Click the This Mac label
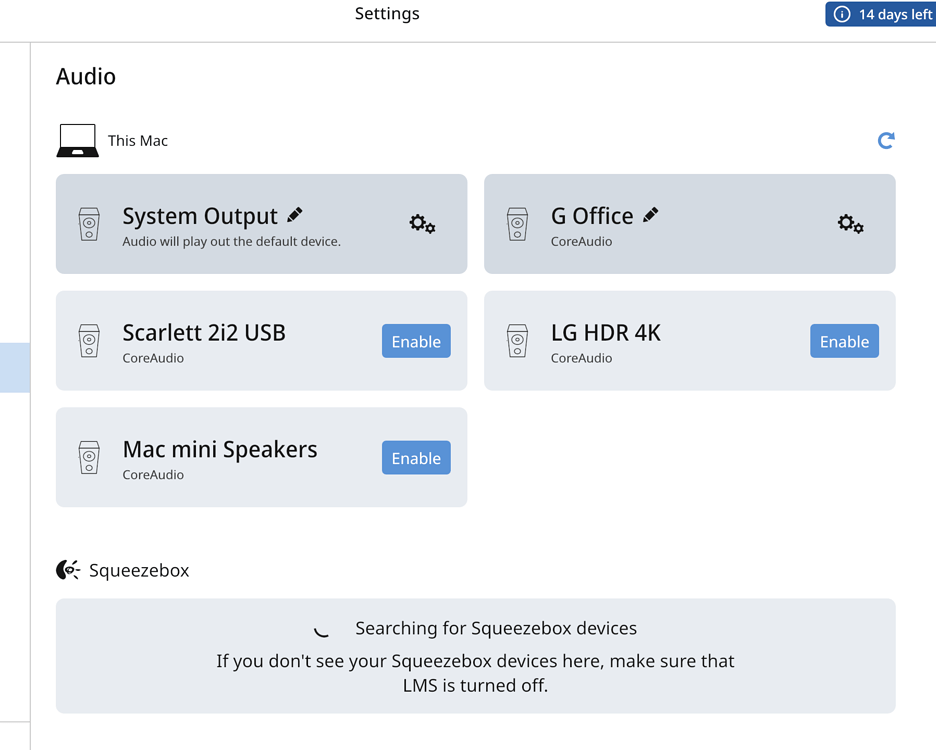936x750 pixels. [138, 141]
